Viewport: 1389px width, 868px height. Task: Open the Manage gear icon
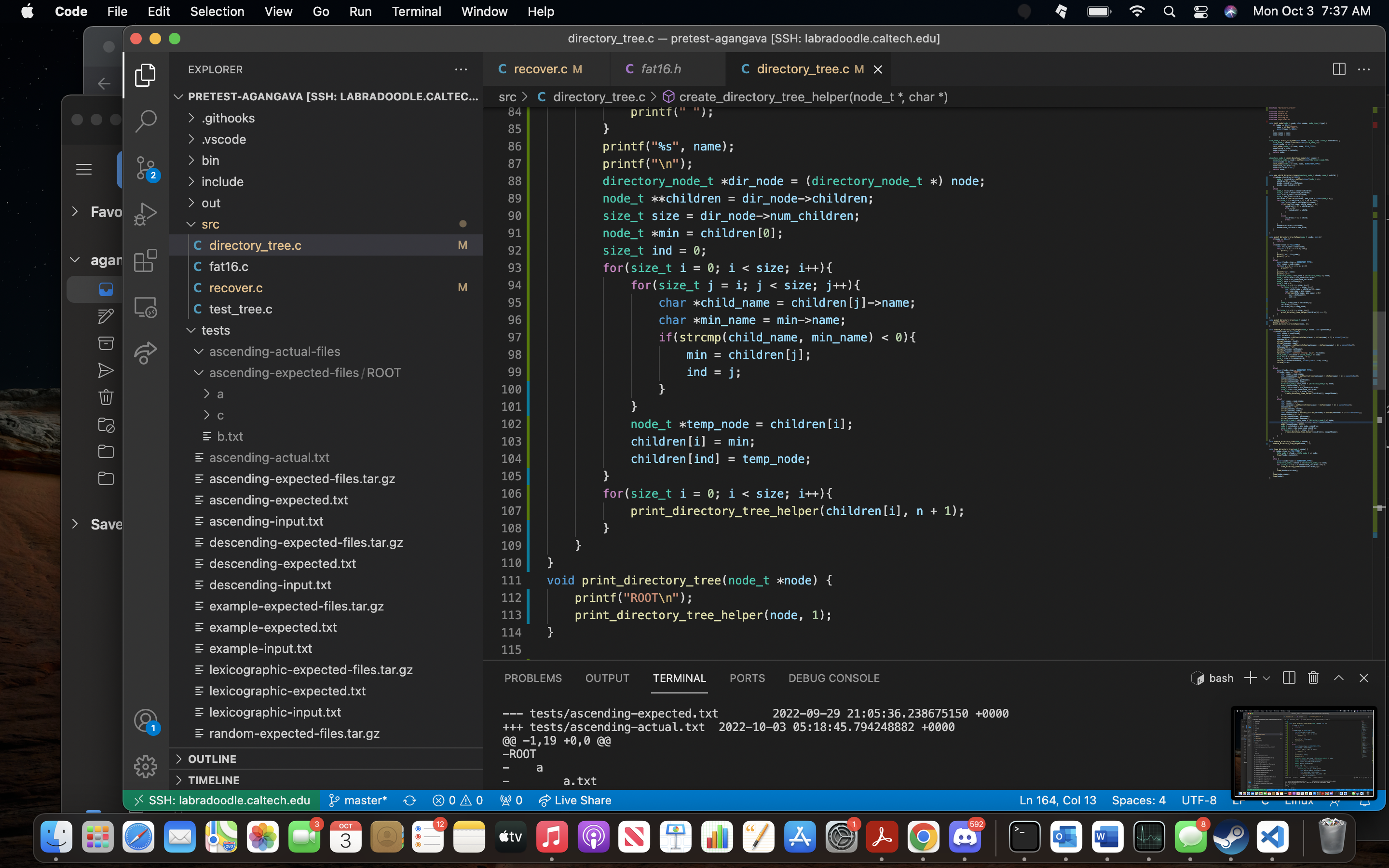(x=145, y=766)
